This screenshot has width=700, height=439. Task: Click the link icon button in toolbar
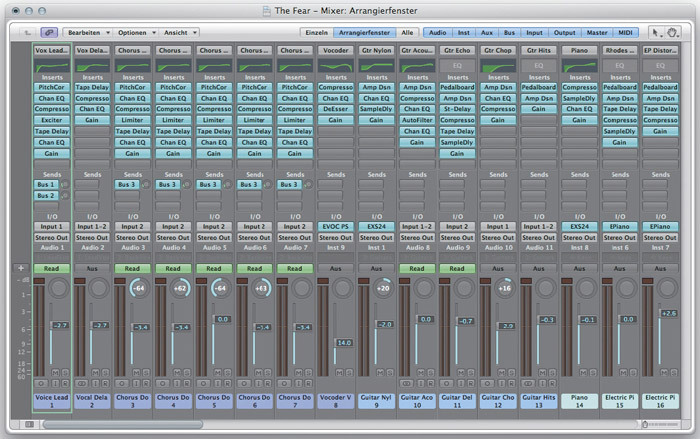(x=48, y=33)
